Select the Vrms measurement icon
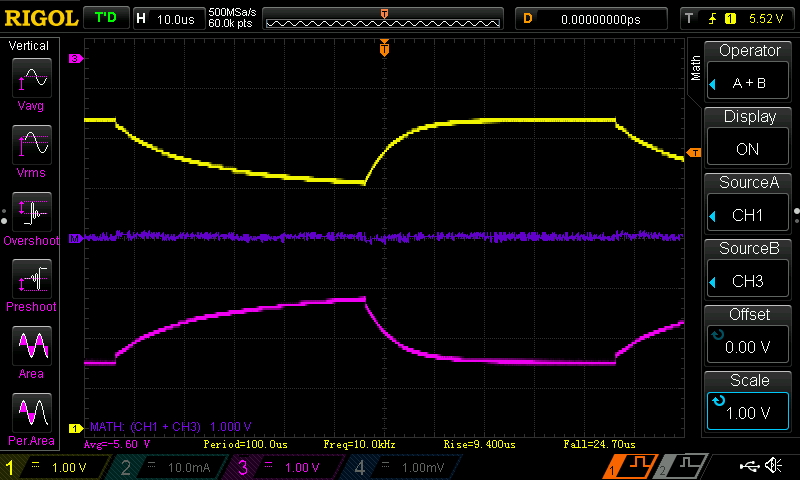This screenshot has height=480, width=800. [x=33, y=151]
